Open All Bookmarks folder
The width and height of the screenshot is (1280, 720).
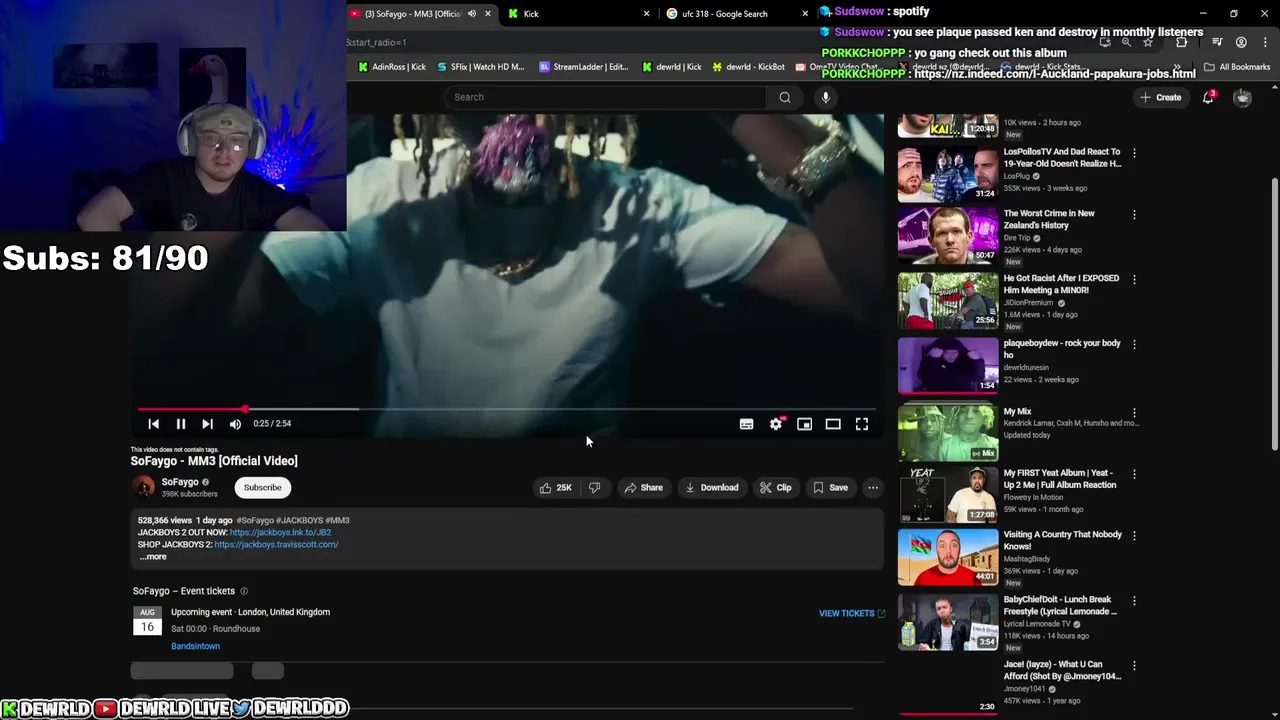[1237, 67]
